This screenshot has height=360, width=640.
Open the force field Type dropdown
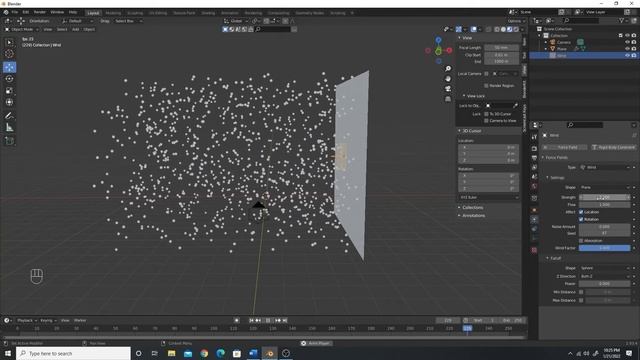[x=604, y=167]
